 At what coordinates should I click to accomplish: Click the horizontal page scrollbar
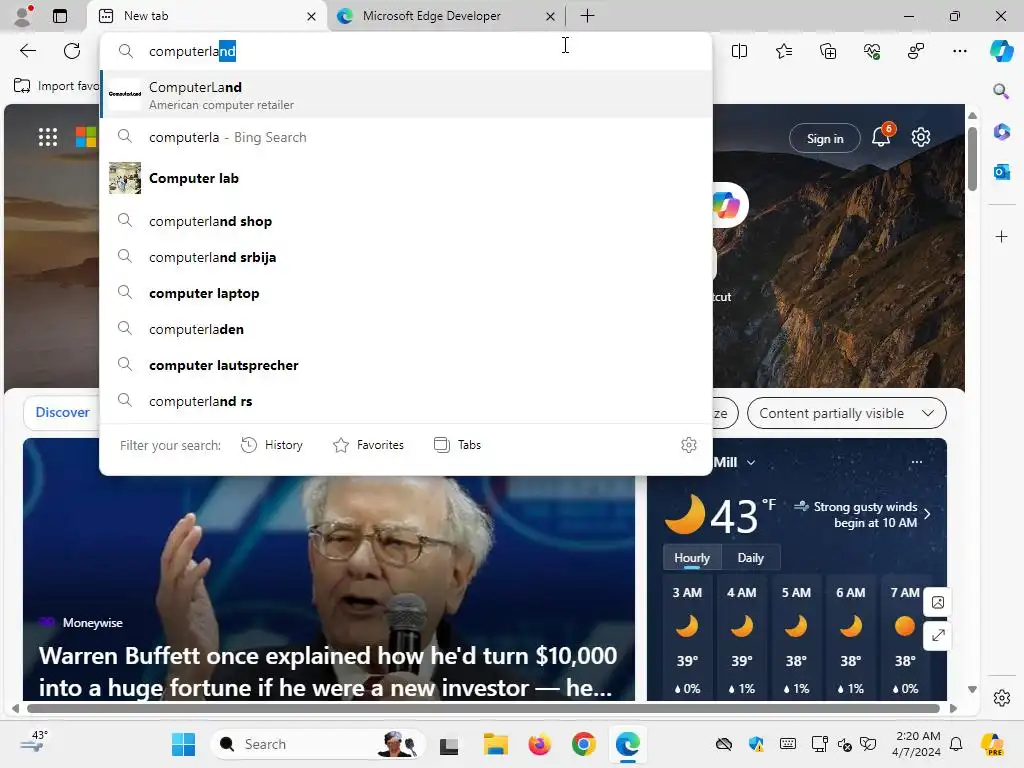(x=483, y=708)
